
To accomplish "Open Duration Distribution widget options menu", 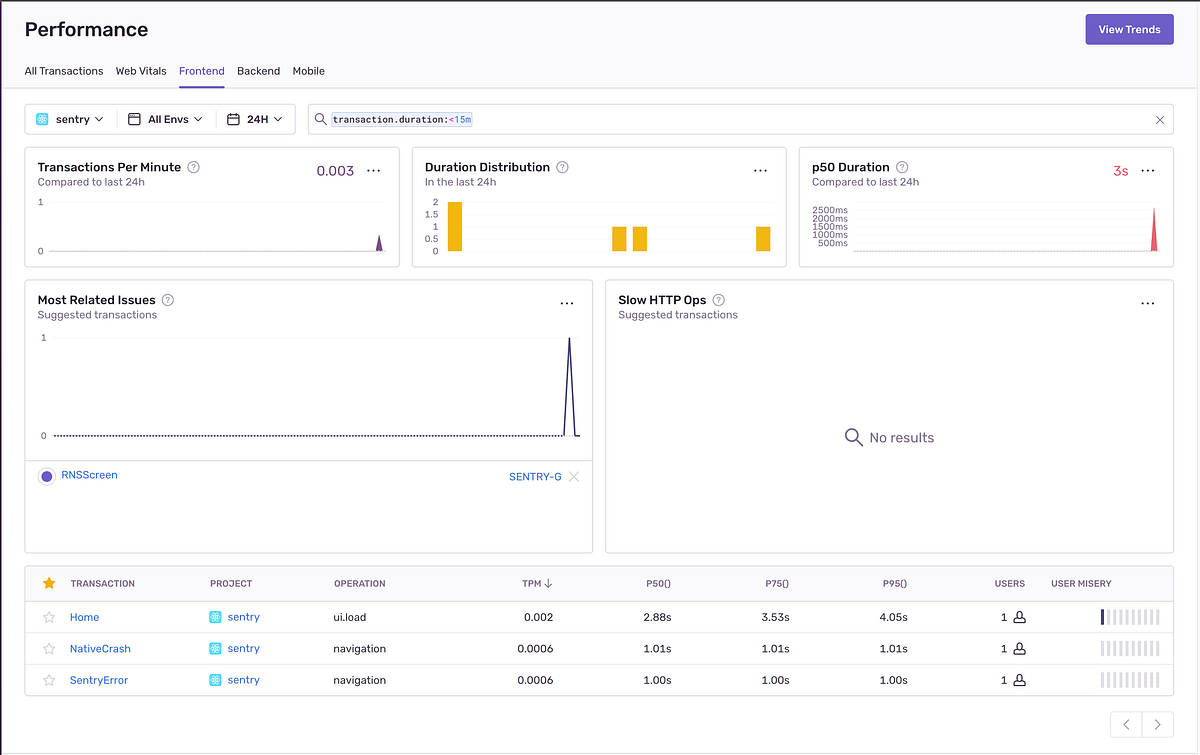I will (761, 171).
